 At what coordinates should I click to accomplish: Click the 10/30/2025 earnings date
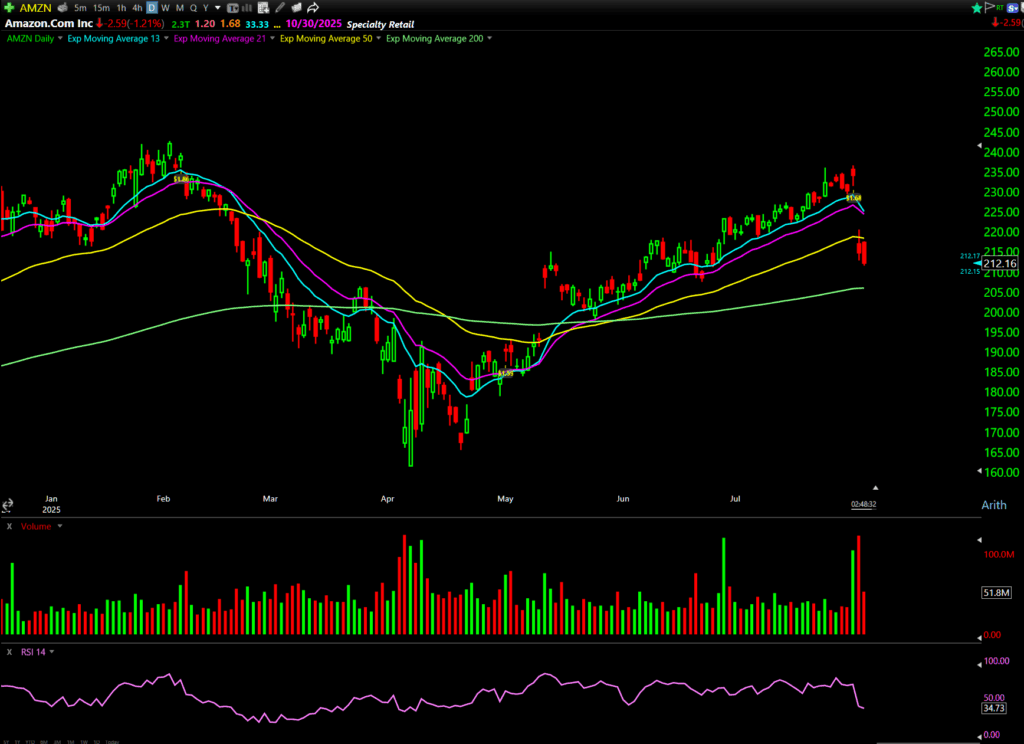pos(313,24)
